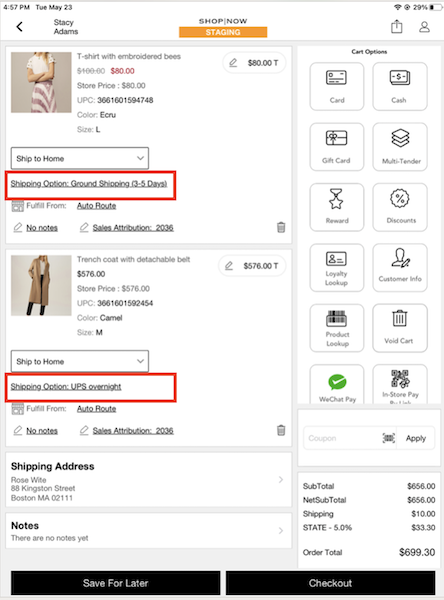This screenshot has width=444, height=600.
Task: Tap the STAGING banner
Action: (223, 32)
